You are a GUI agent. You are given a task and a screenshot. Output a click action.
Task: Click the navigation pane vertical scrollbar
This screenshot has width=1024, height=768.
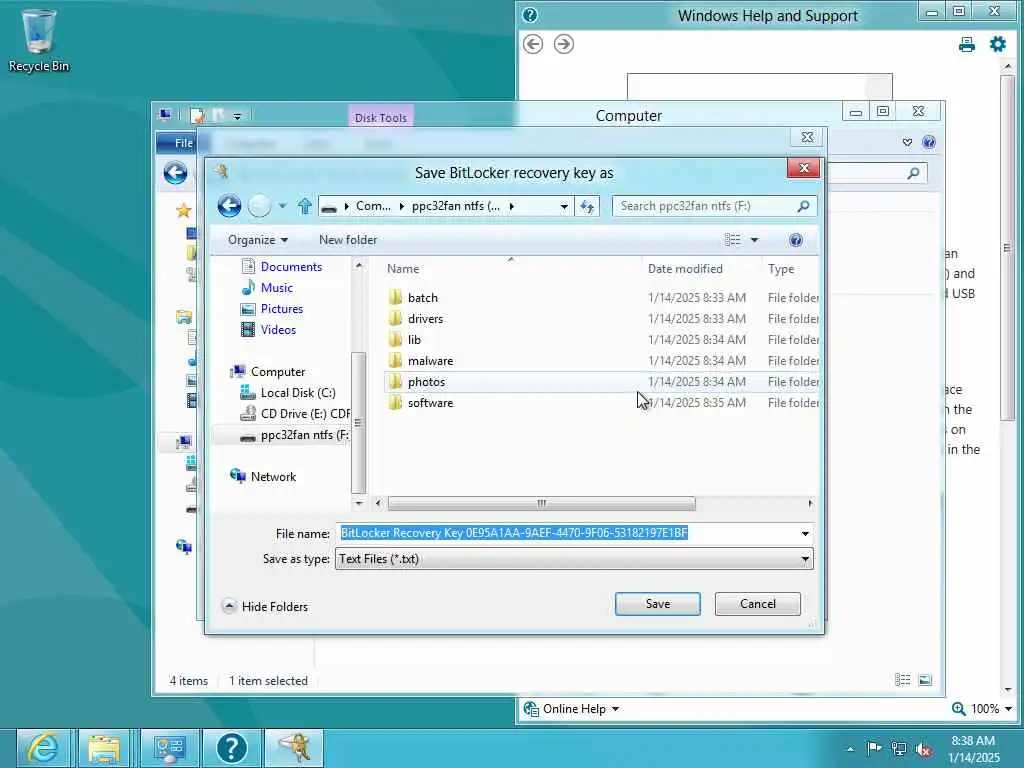[358, 423]
